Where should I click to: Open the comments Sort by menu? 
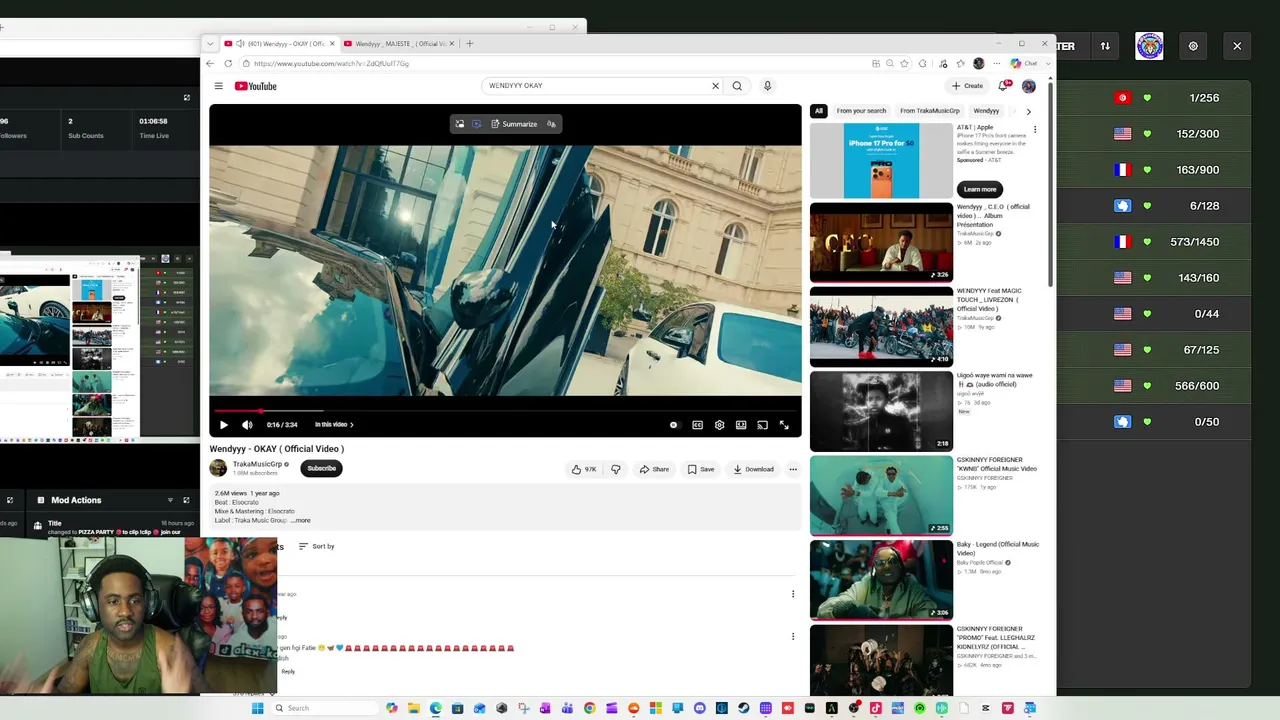point(316,546)
